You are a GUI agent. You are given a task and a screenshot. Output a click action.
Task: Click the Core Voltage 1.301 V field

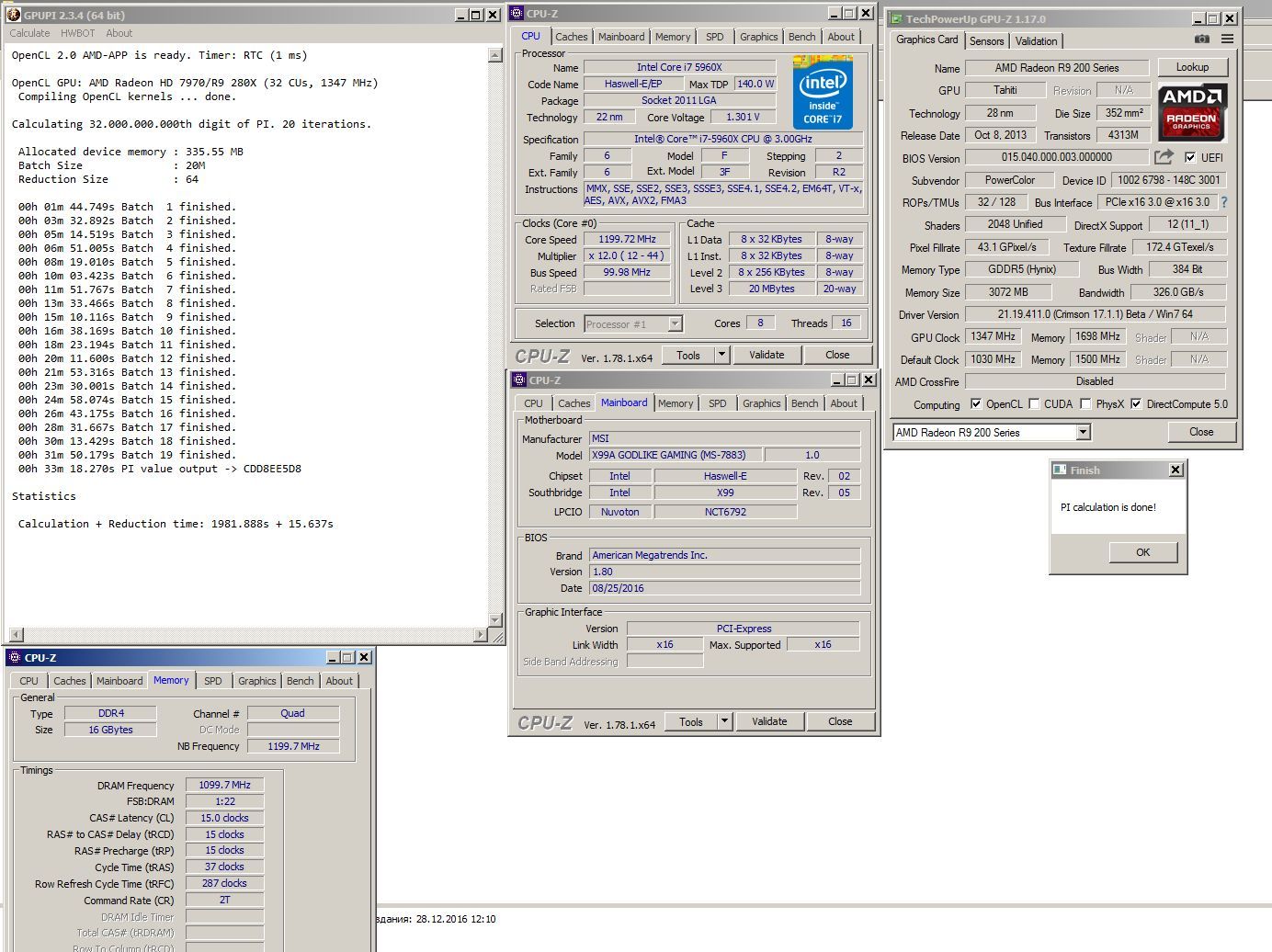coord(743,117)
